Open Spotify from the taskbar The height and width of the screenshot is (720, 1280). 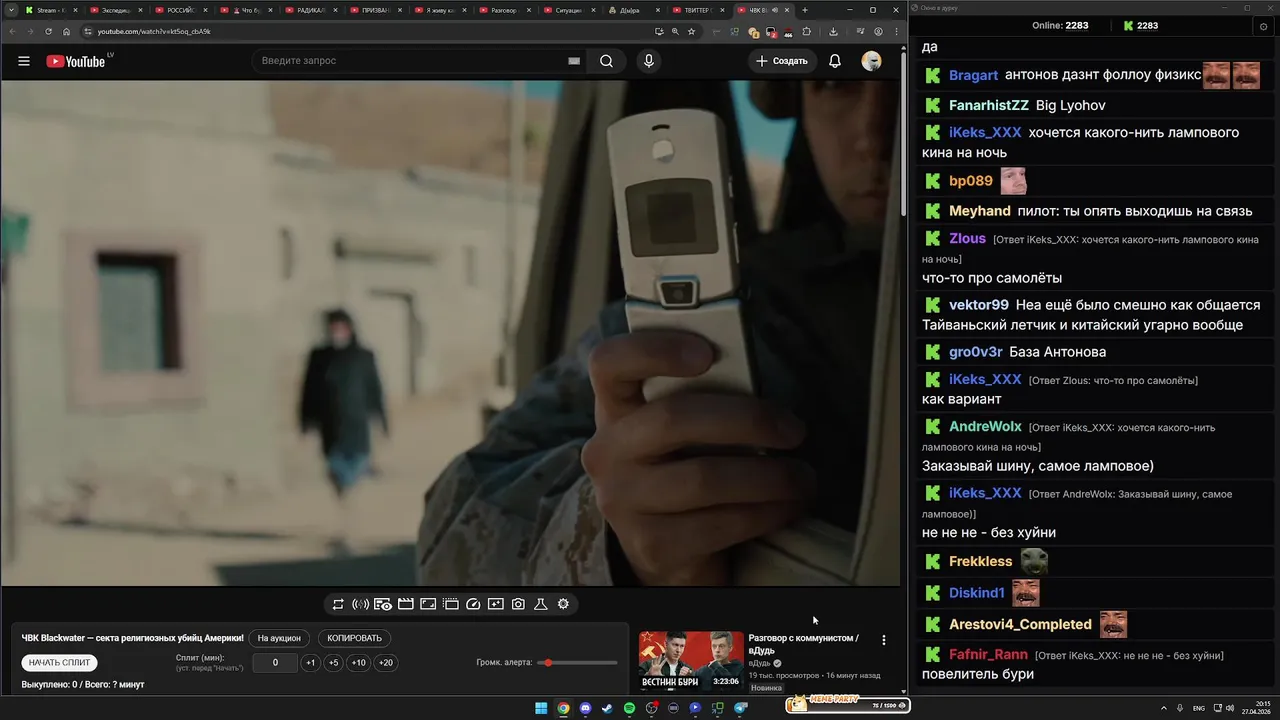tap(629, 708)
